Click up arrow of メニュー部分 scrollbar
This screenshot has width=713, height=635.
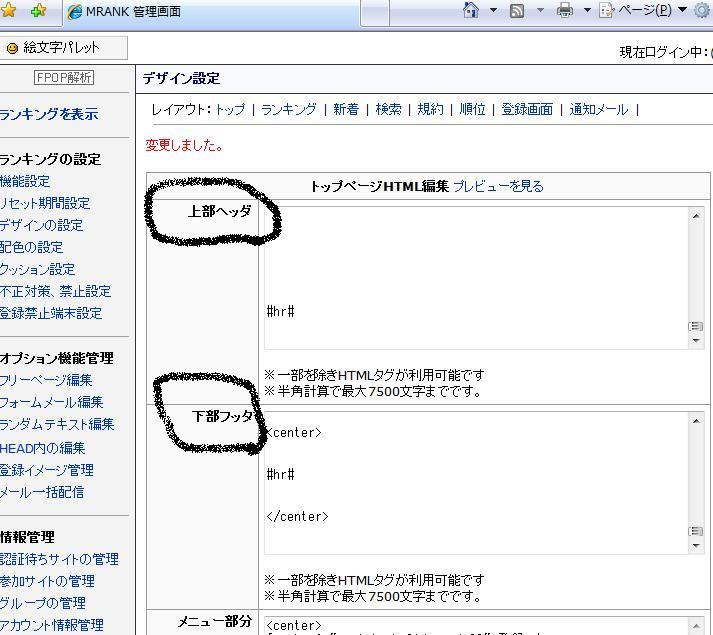696,626
